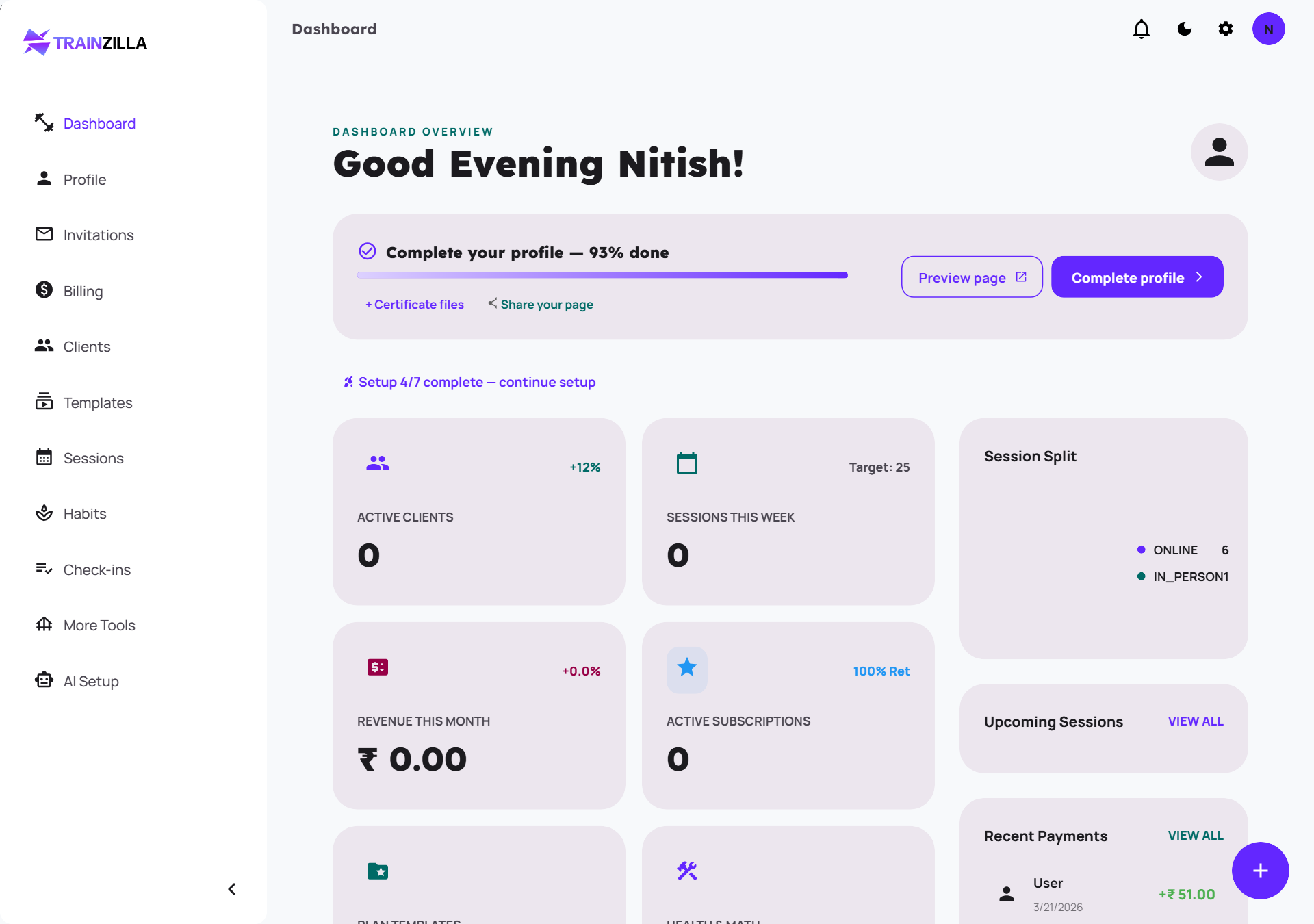Open the User payment row of +₹51.00
Viewport: 1314px width, 924px height.
[1103, 894]
